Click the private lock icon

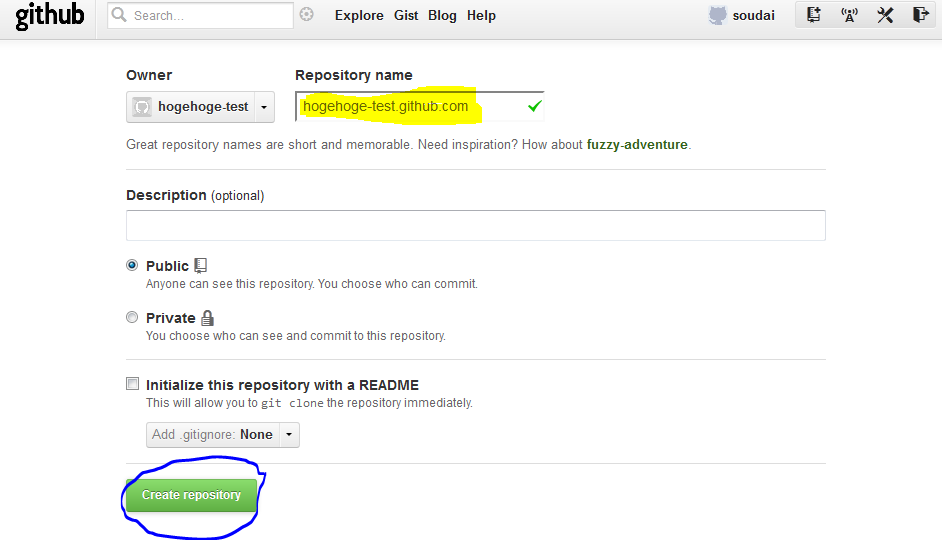207,318
